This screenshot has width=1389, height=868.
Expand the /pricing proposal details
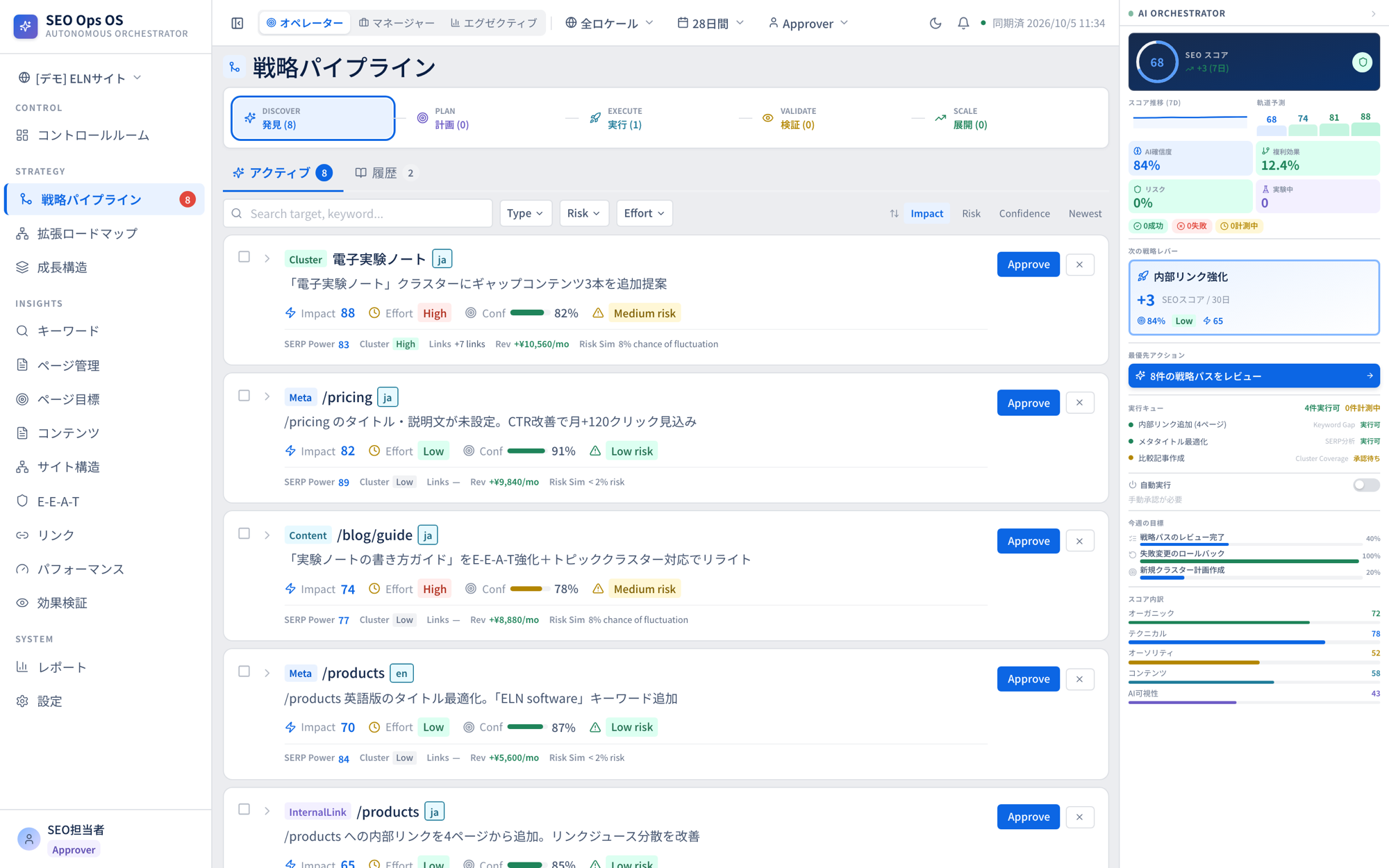267,397
